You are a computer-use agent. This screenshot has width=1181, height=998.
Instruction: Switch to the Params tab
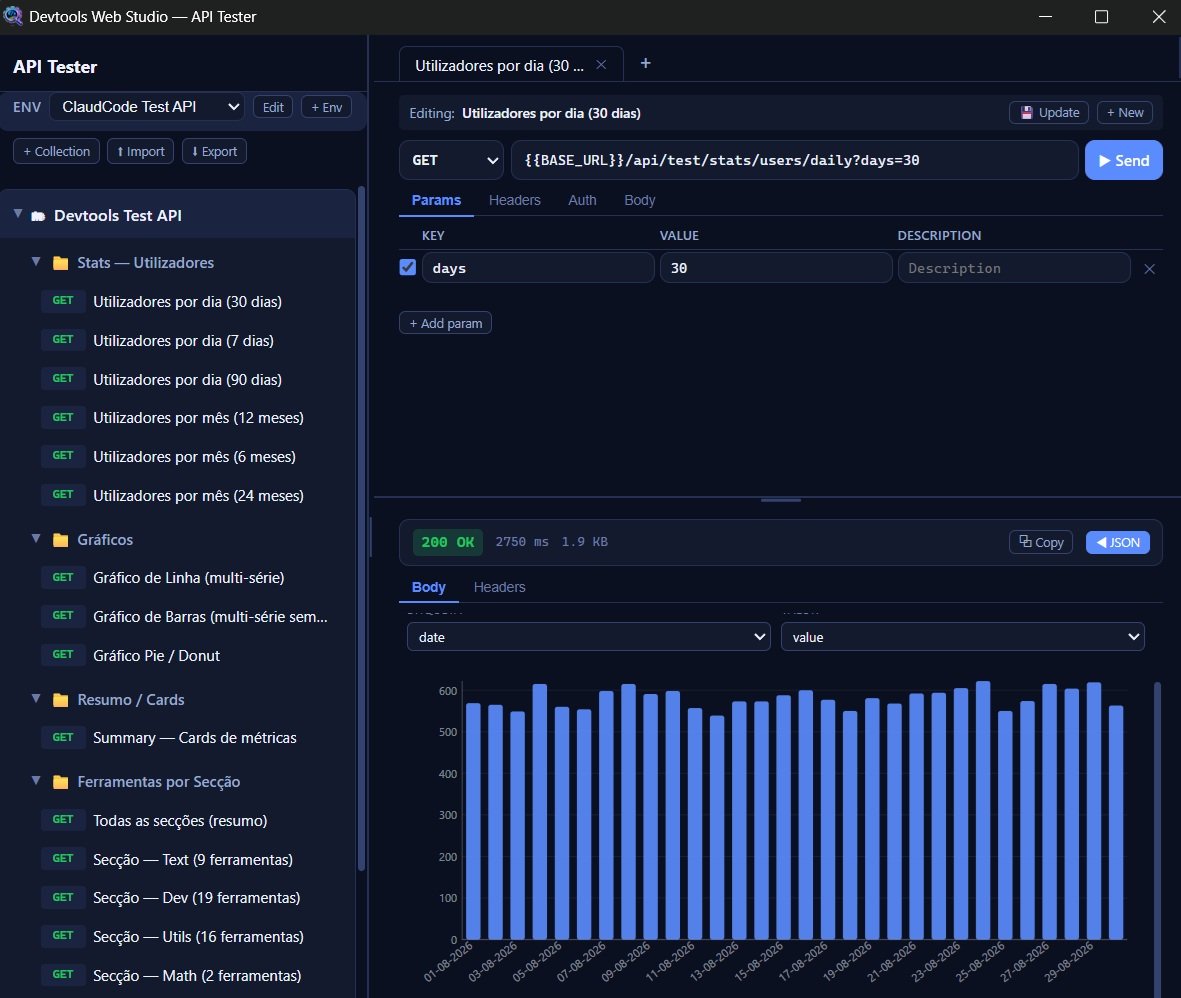(x=436, y=200)
